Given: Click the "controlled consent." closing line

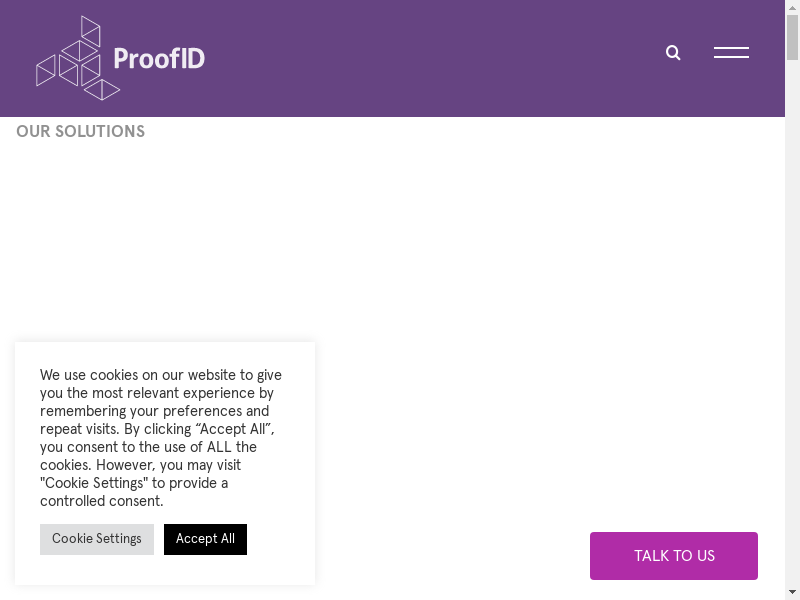Looking at the screenshot, I should click(101, 502).
